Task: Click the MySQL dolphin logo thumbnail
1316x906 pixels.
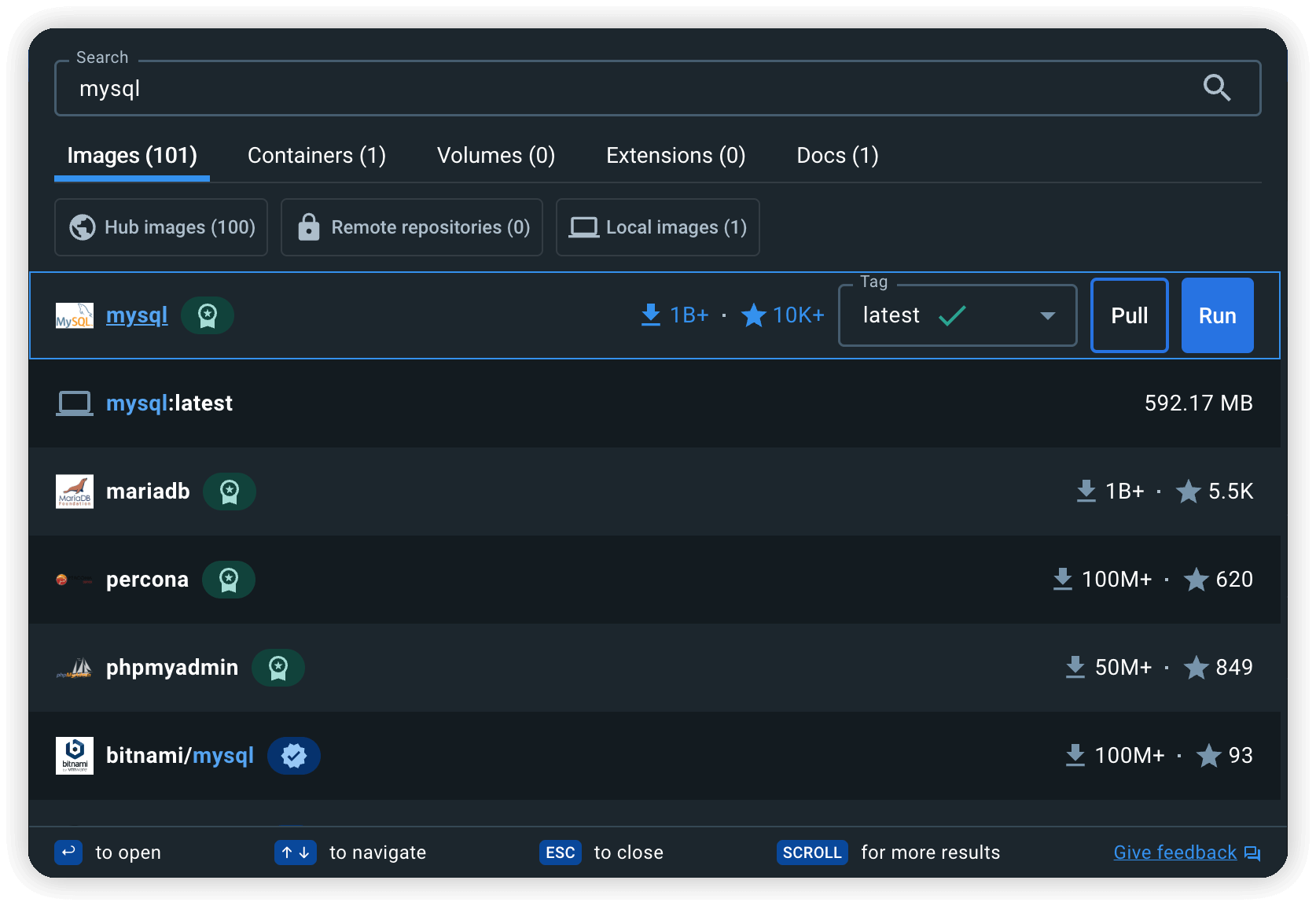Action: [75, 315]
